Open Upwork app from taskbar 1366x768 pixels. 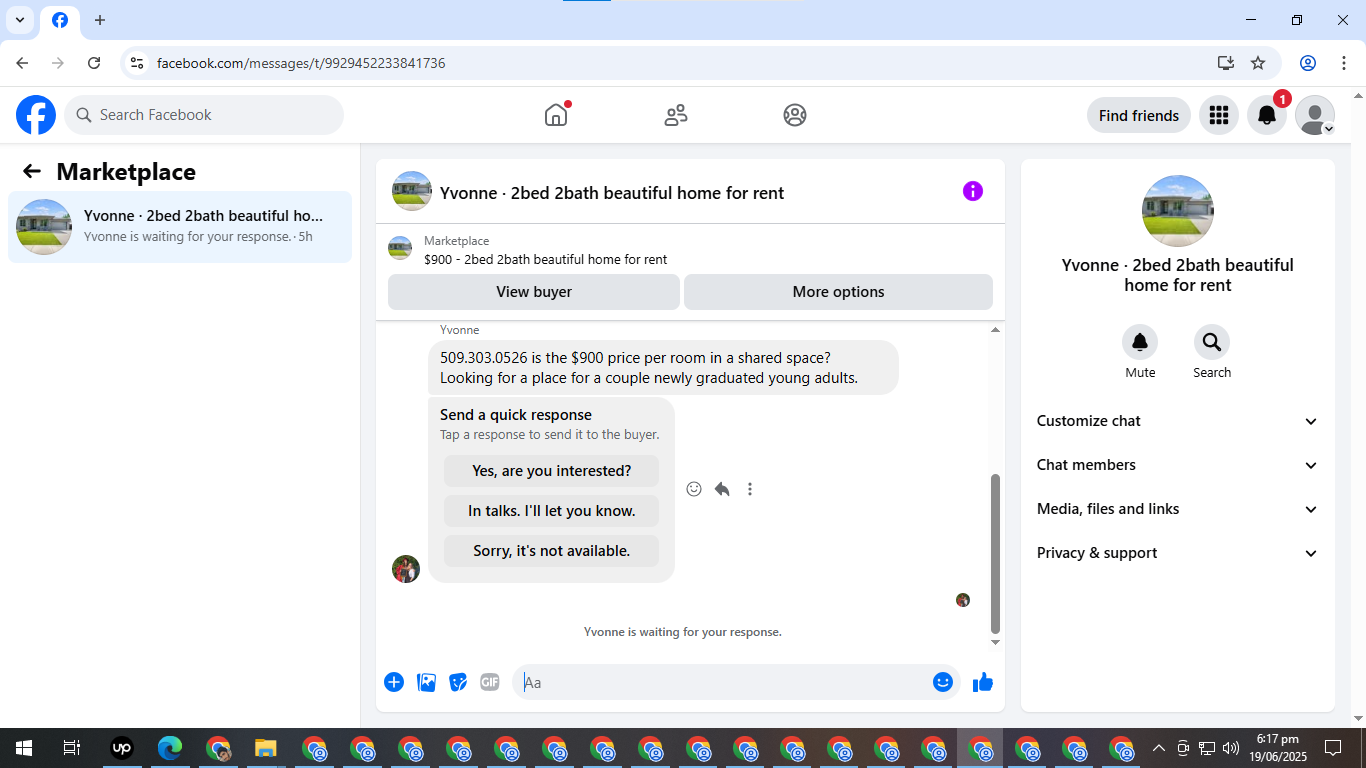point(121,748)
